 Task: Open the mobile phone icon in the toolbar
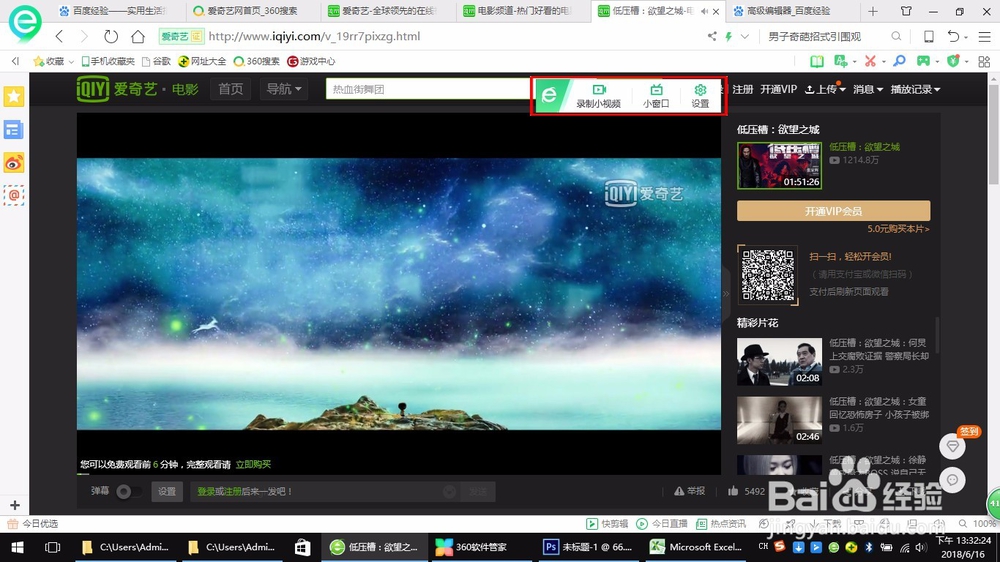click(x=929, y=36)
